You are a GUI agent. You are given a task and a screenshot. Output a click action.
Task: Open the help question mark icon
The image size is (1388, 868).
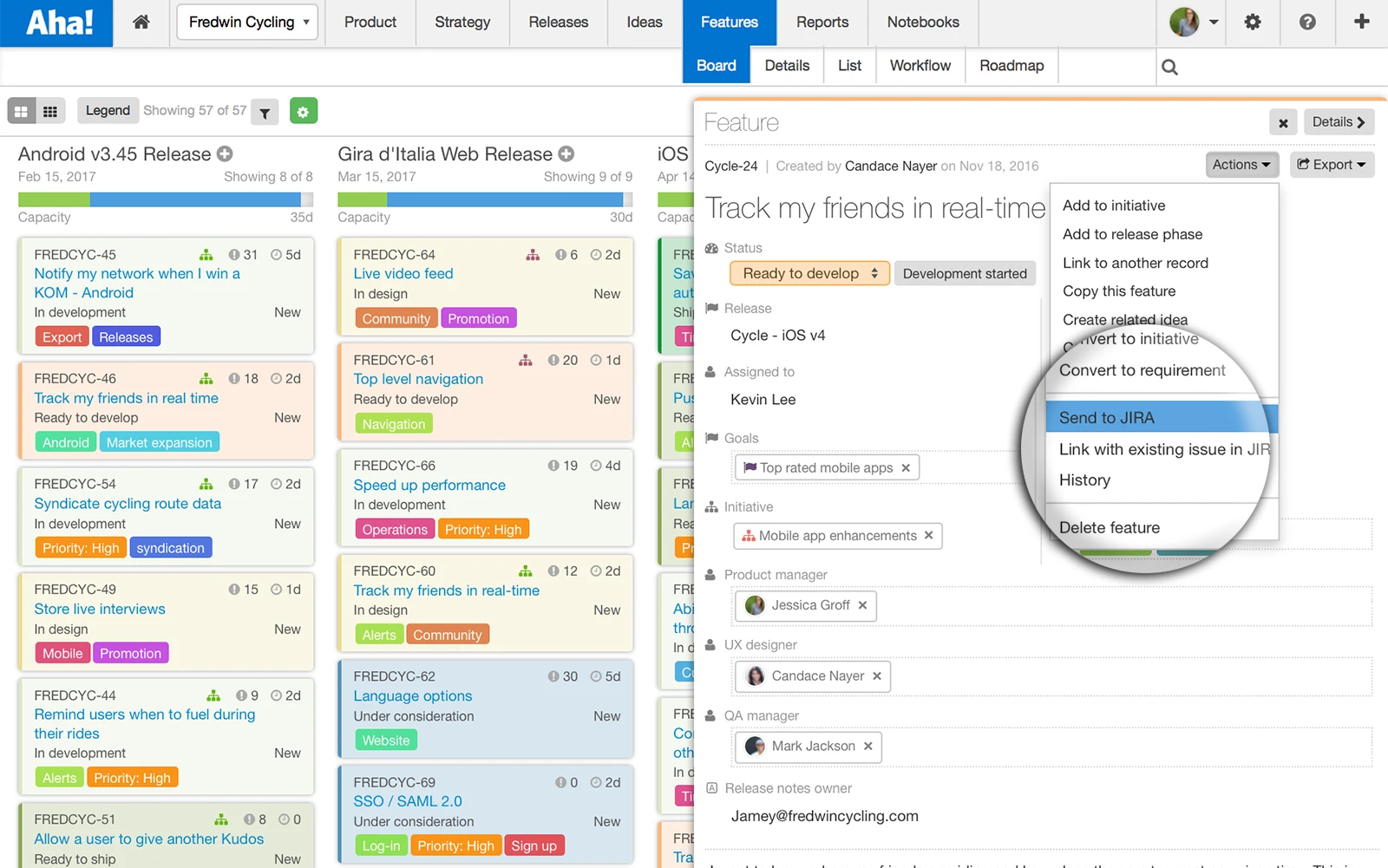click(1307, 23)
